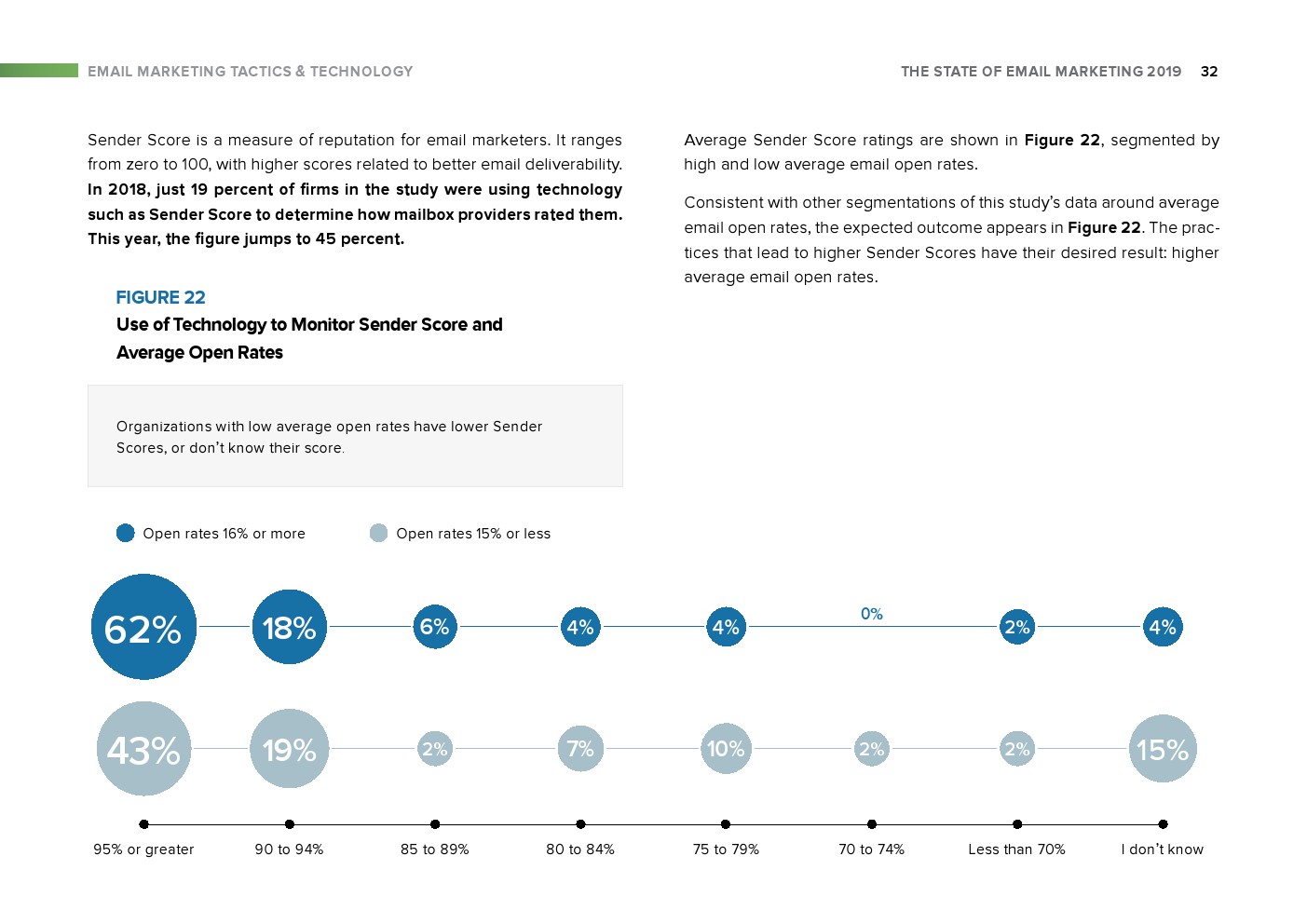This screenshot has height=924, width=1307.
Task: Click dark blue legend swatch for 16% or more
Action: tap(126, 533)
